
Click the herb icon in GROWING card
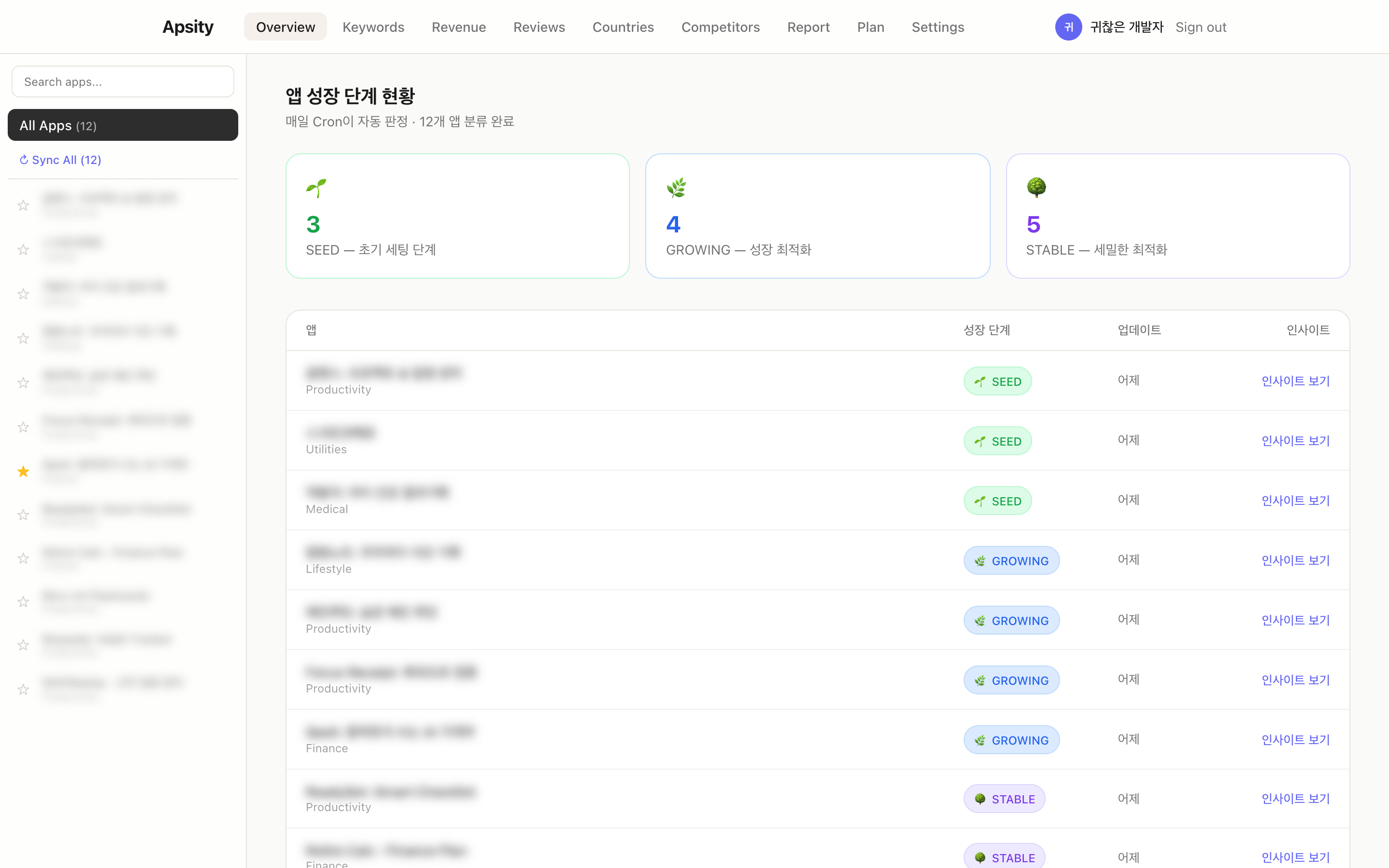click(676, 188)
